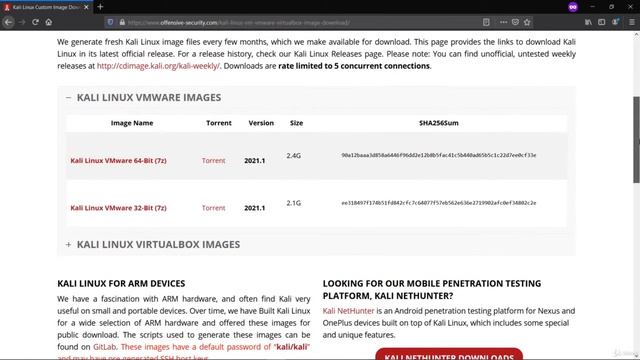Open the Torrent link for 64-Bit image
This screenshot has width=640, height=360.
coord(213,160)
